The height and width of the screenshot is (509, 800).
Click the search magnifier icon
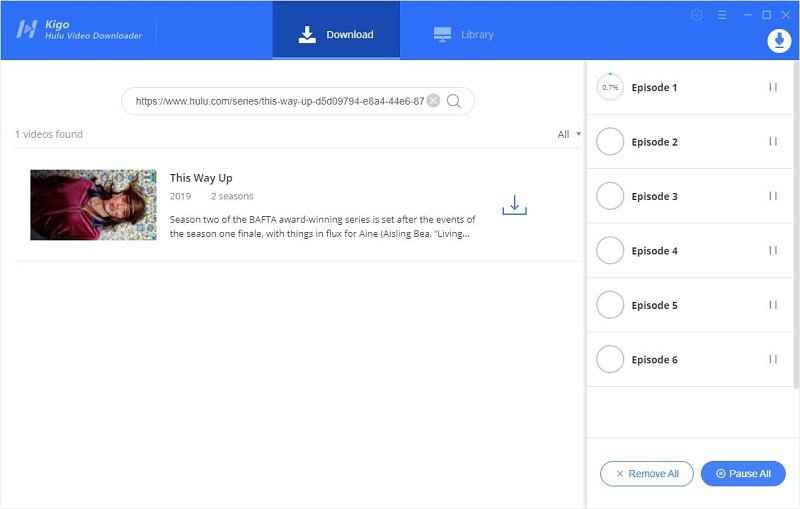click(x=454, y=101)
